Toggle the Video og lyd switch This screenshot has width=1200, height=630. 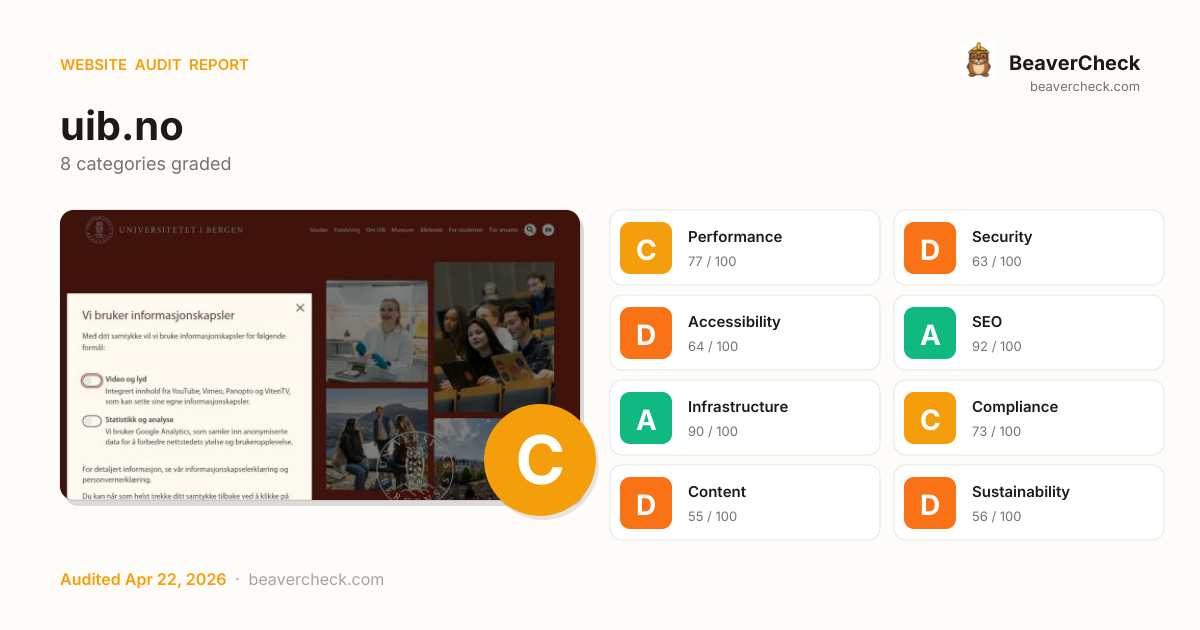tap(92, 380)
